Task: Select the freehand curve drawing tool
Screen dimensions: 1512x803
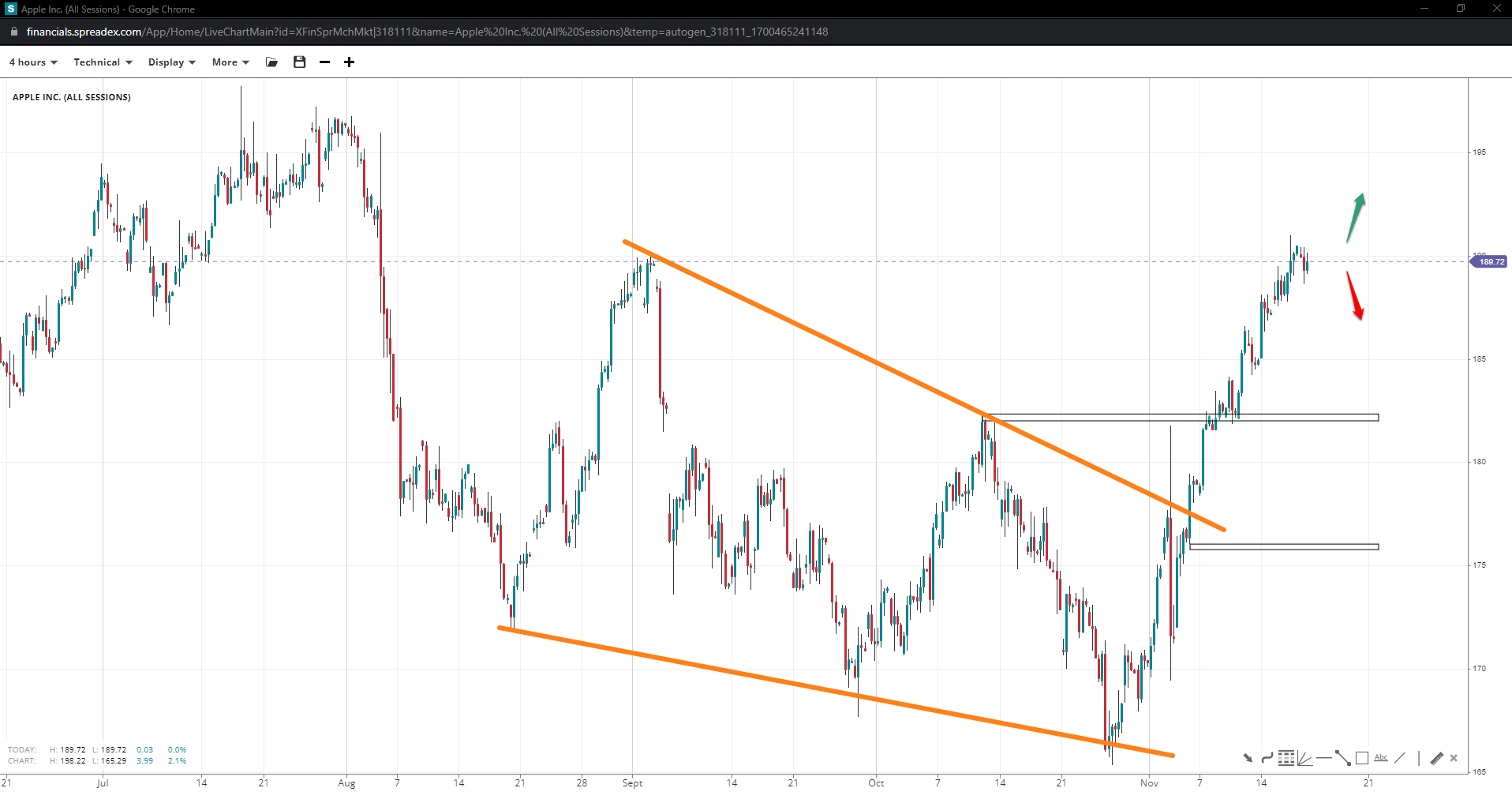Action: [x=1267, y=758]
